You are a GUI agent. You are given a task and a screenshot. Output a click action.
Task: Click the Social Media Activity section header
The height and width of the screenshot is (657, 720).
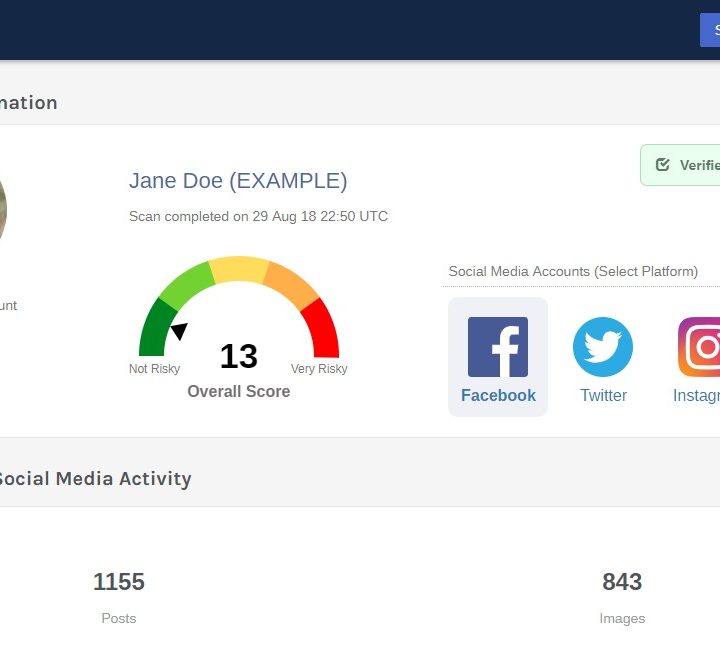tap(95, 478)
